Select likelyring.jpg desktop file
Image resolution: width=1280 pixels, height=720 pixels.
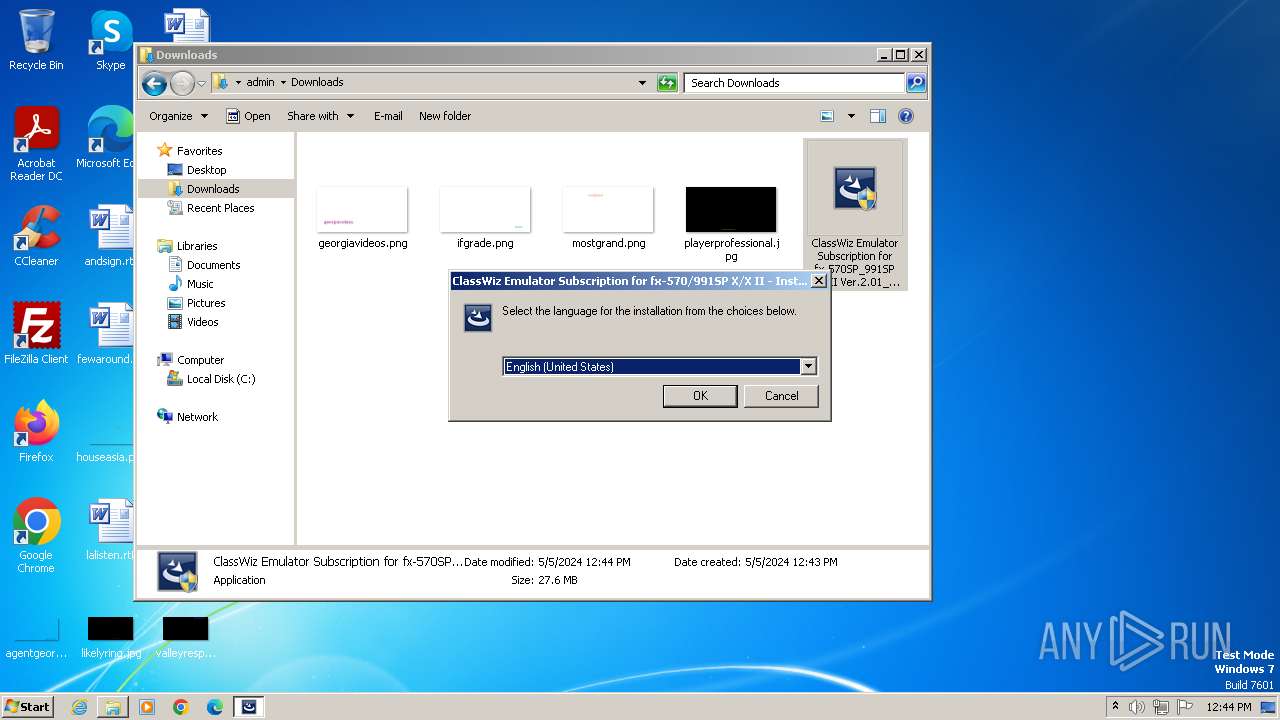click(x=110, y=638)
